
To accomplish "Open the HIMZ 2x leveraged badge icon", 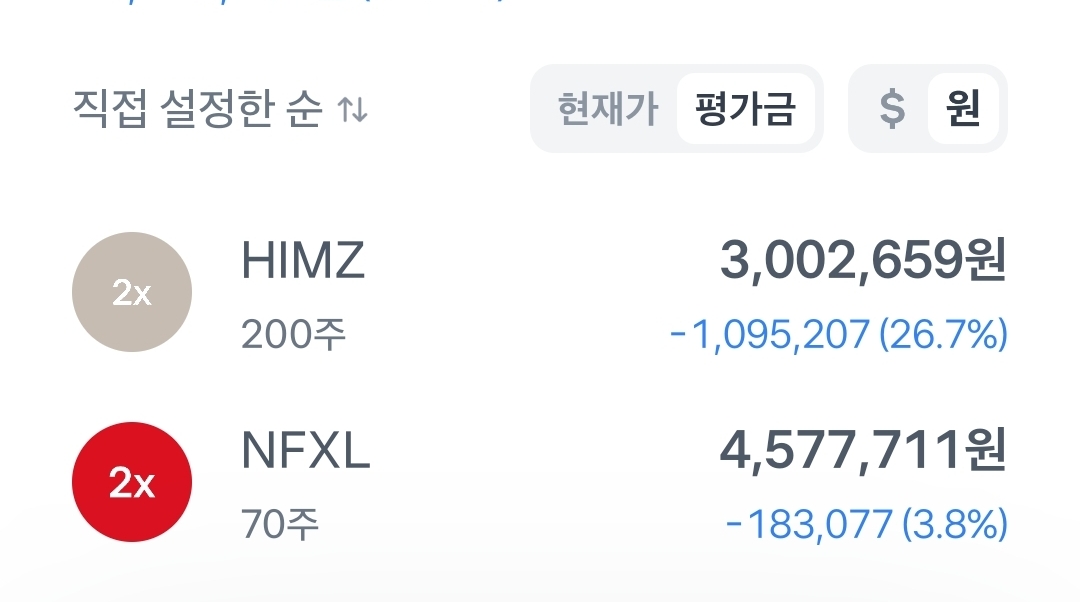I will [132, 292].
